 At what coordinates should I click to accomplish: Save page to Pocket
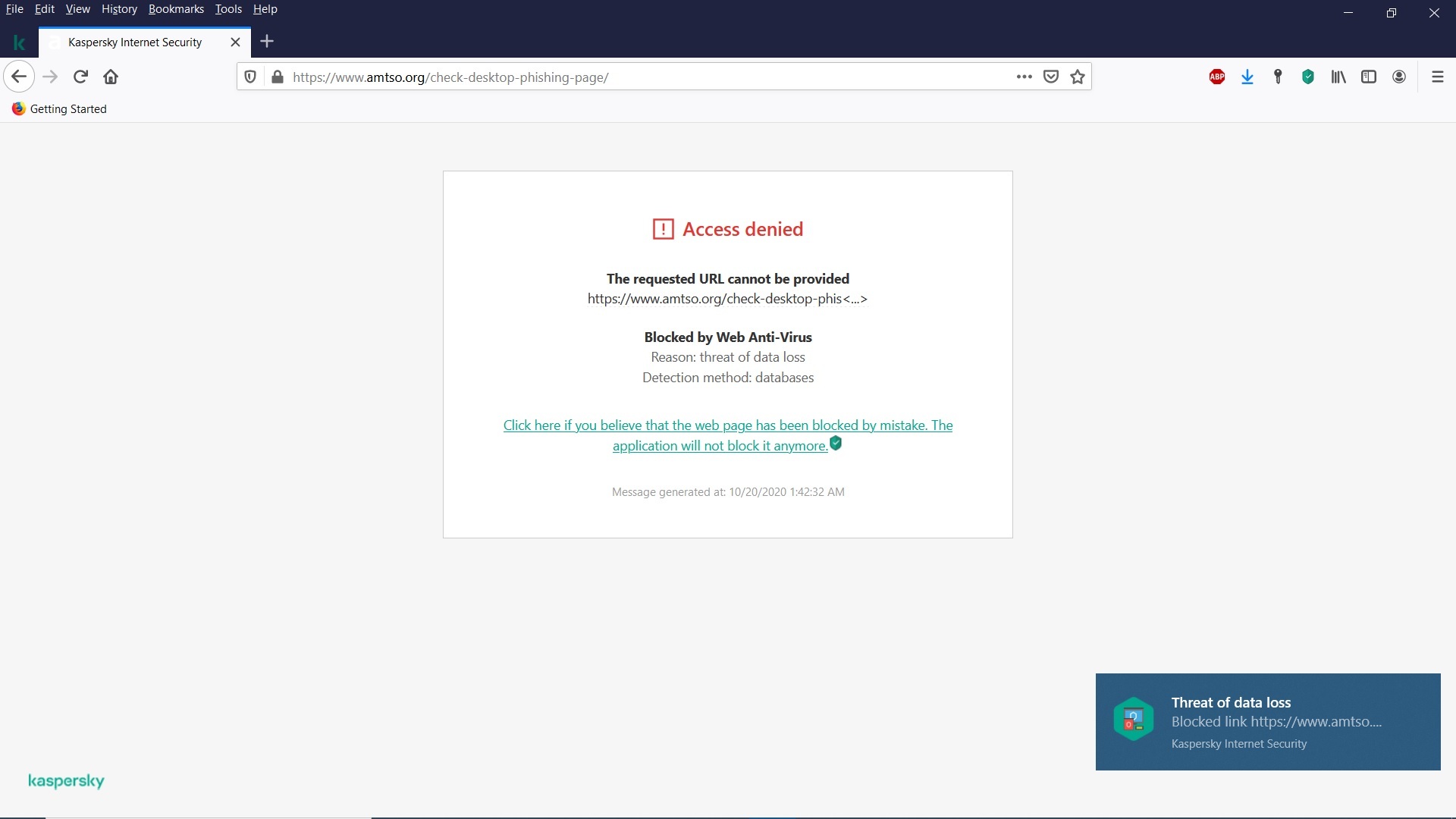click(1051, 77)
